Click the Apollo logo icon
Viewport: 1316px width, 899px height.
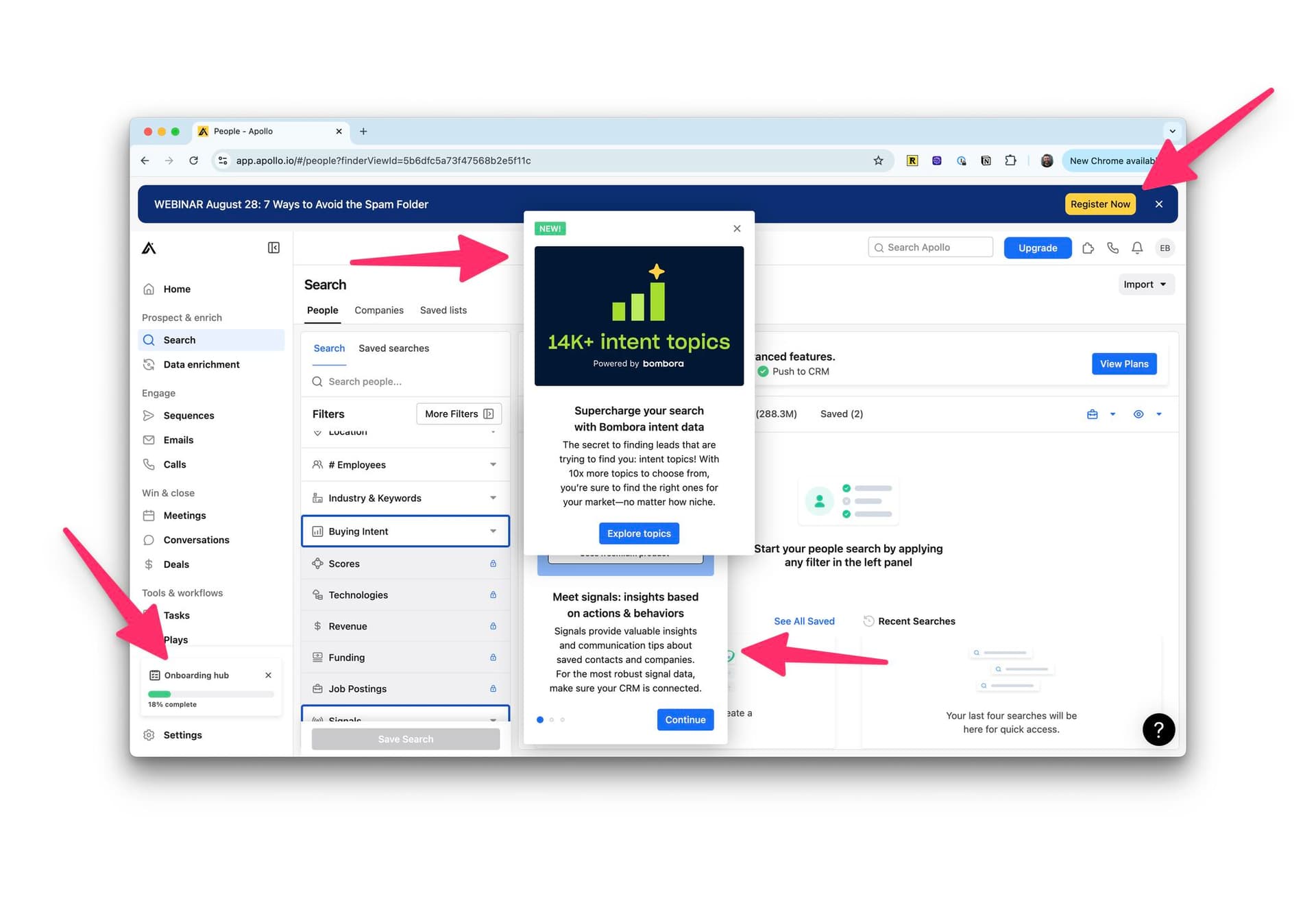pyautogui.click(x=149, y=248)
